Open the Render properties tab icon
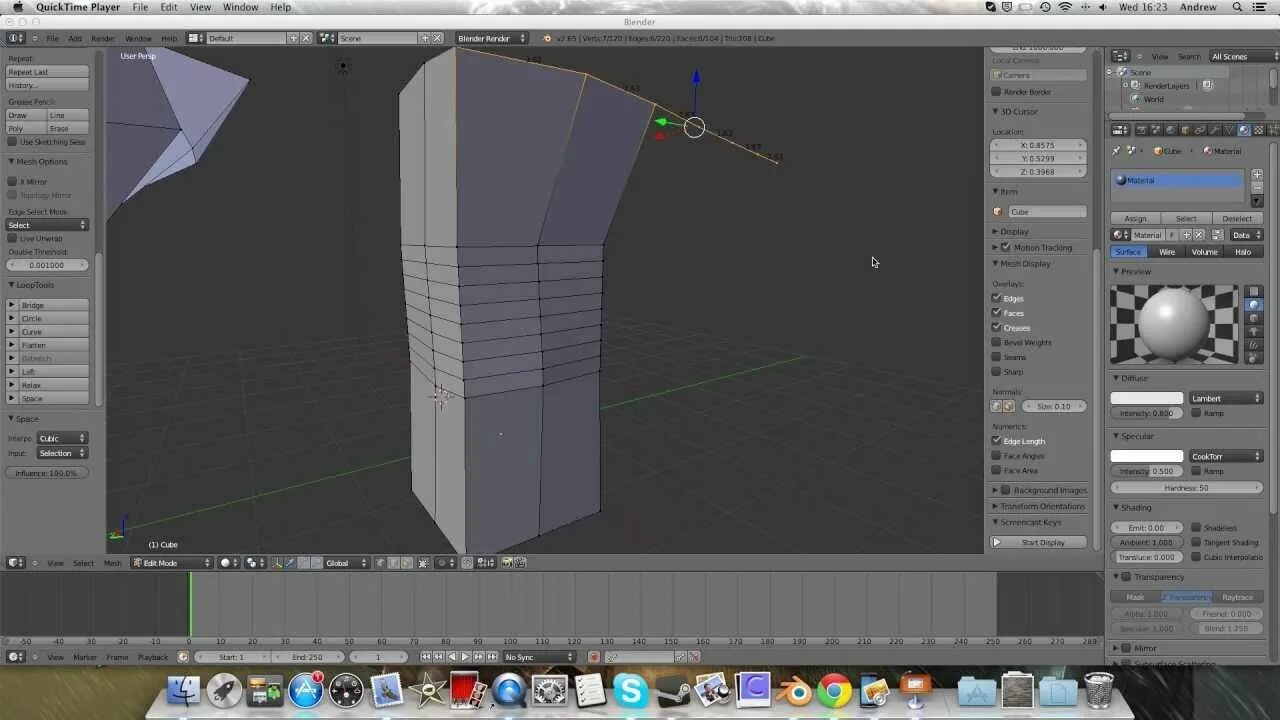The width and height of the screenshot is (1280, 720). tap(1140, 130)
